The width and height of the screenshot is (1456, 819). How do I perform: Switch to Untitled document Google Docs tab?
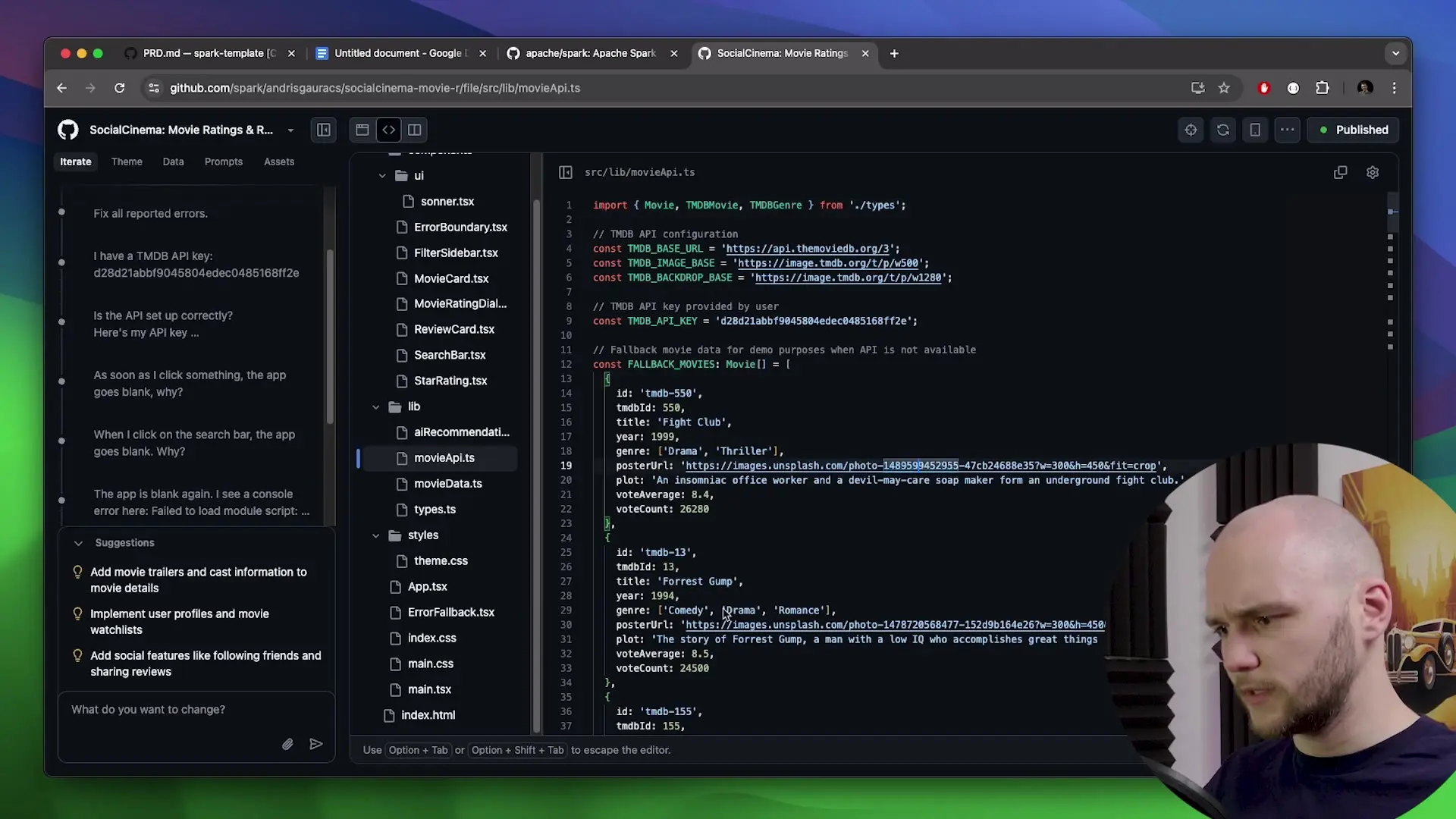[x=400, y=53]
